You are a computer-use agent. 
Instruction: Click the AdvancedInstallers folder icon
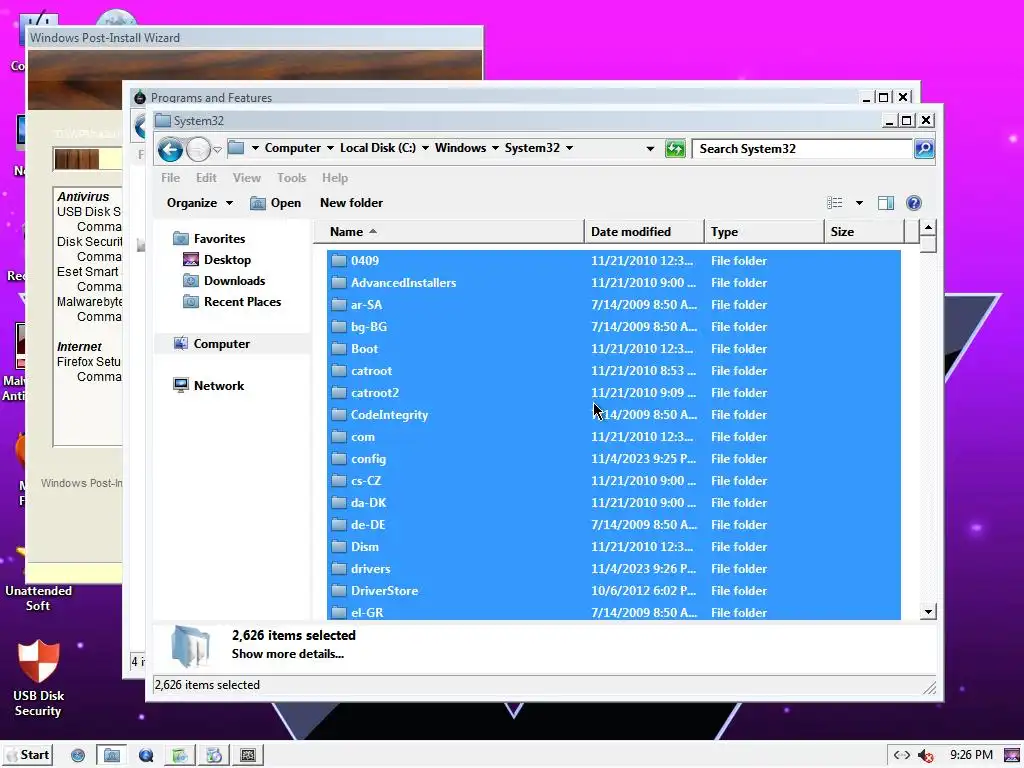338,283
